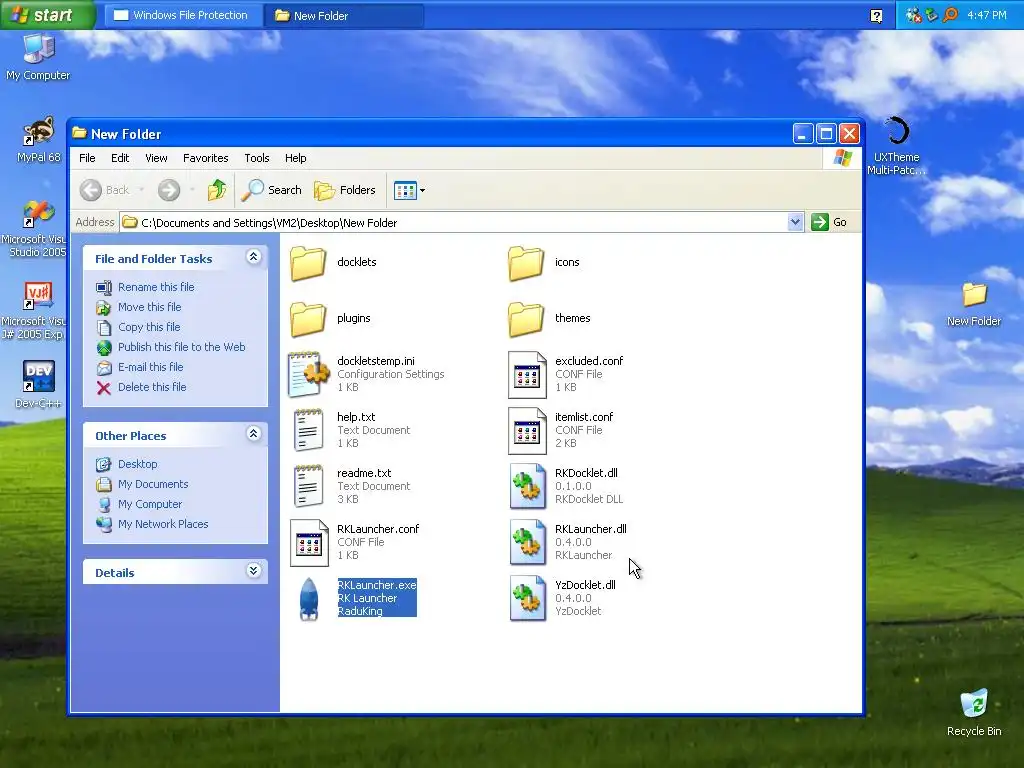The width and height of the screenshot is (1024, 768).
Task: Open the View menu
Action: 156,158
